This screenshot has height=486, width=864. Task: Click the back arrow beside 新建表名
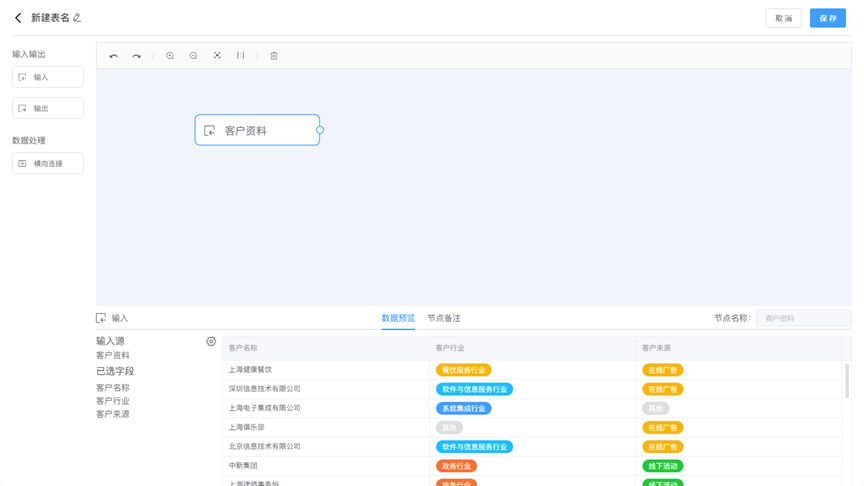pyautogui.click(x=18, y=18)
